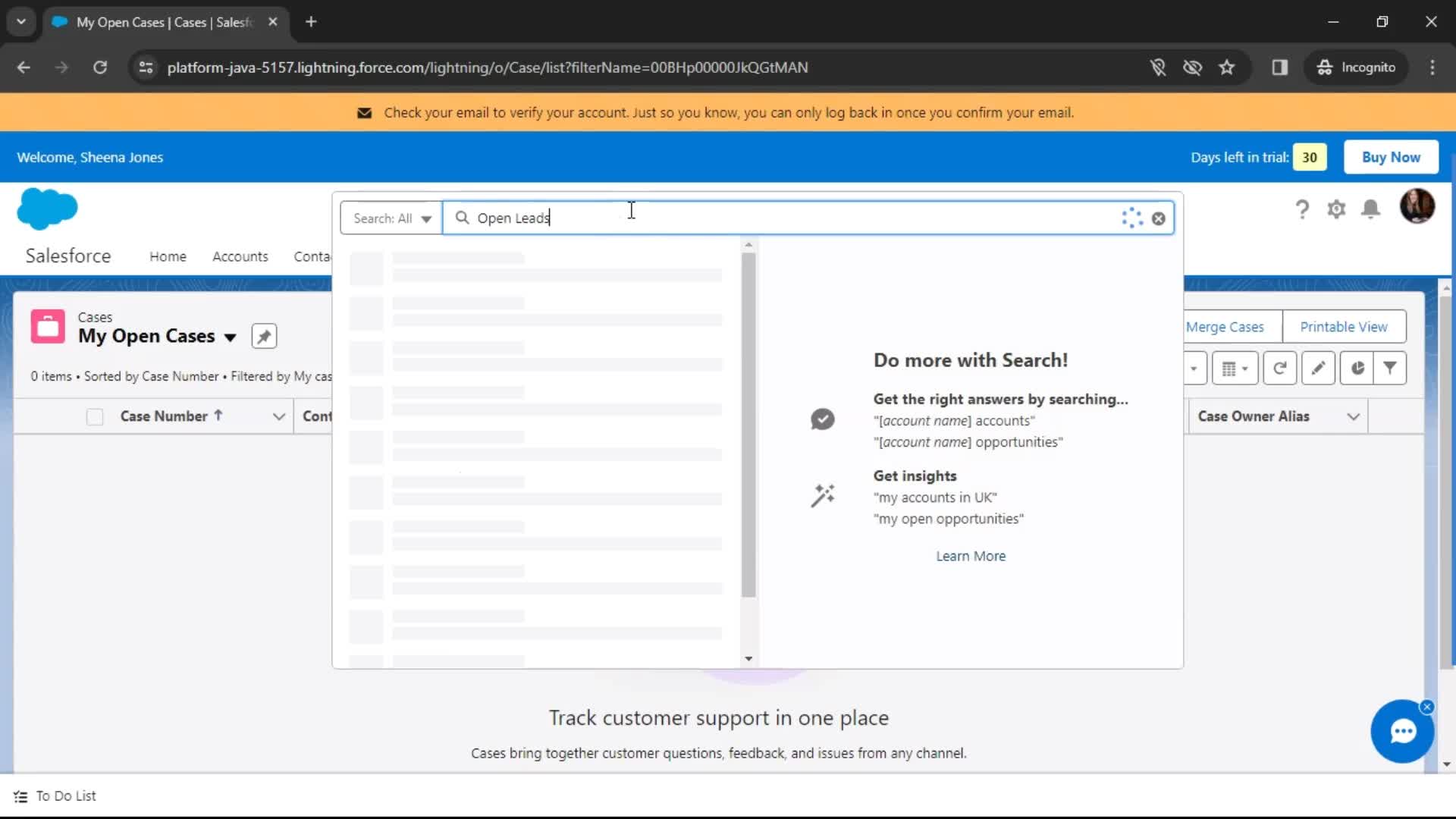
Task: Open the To Do List utility
Action: tap(55, 796)
